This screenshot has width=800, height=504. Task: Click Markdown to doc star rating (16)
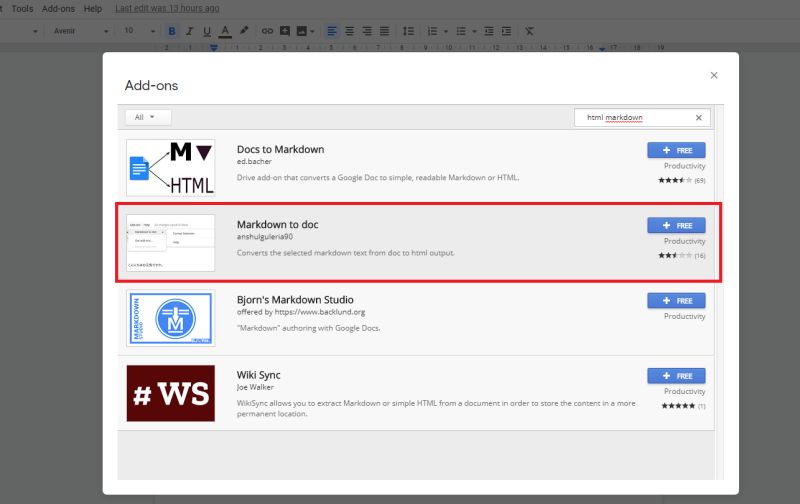tap(681, 256)
